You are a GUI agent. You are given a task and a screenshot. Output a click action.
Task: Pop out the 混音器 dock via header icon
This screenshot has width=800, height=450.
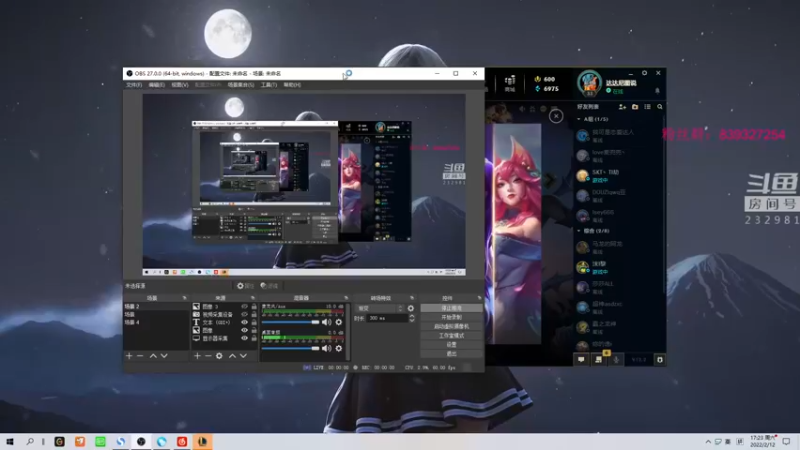(346, 298)
